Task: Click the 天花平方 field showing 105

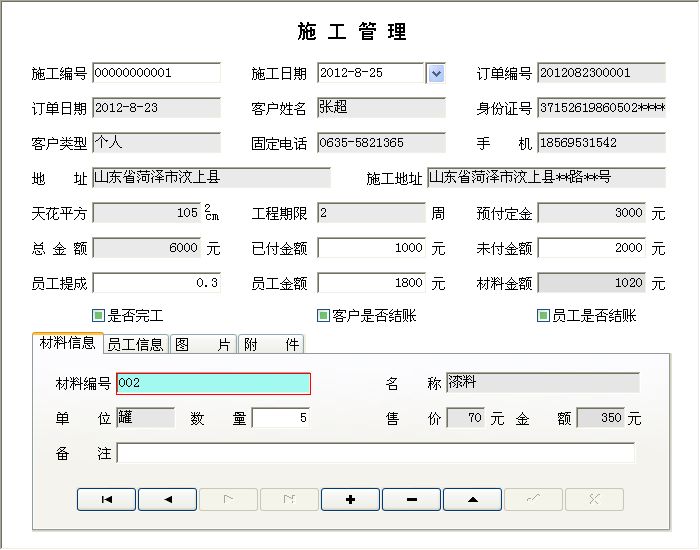Action: (x=146, y=212)
